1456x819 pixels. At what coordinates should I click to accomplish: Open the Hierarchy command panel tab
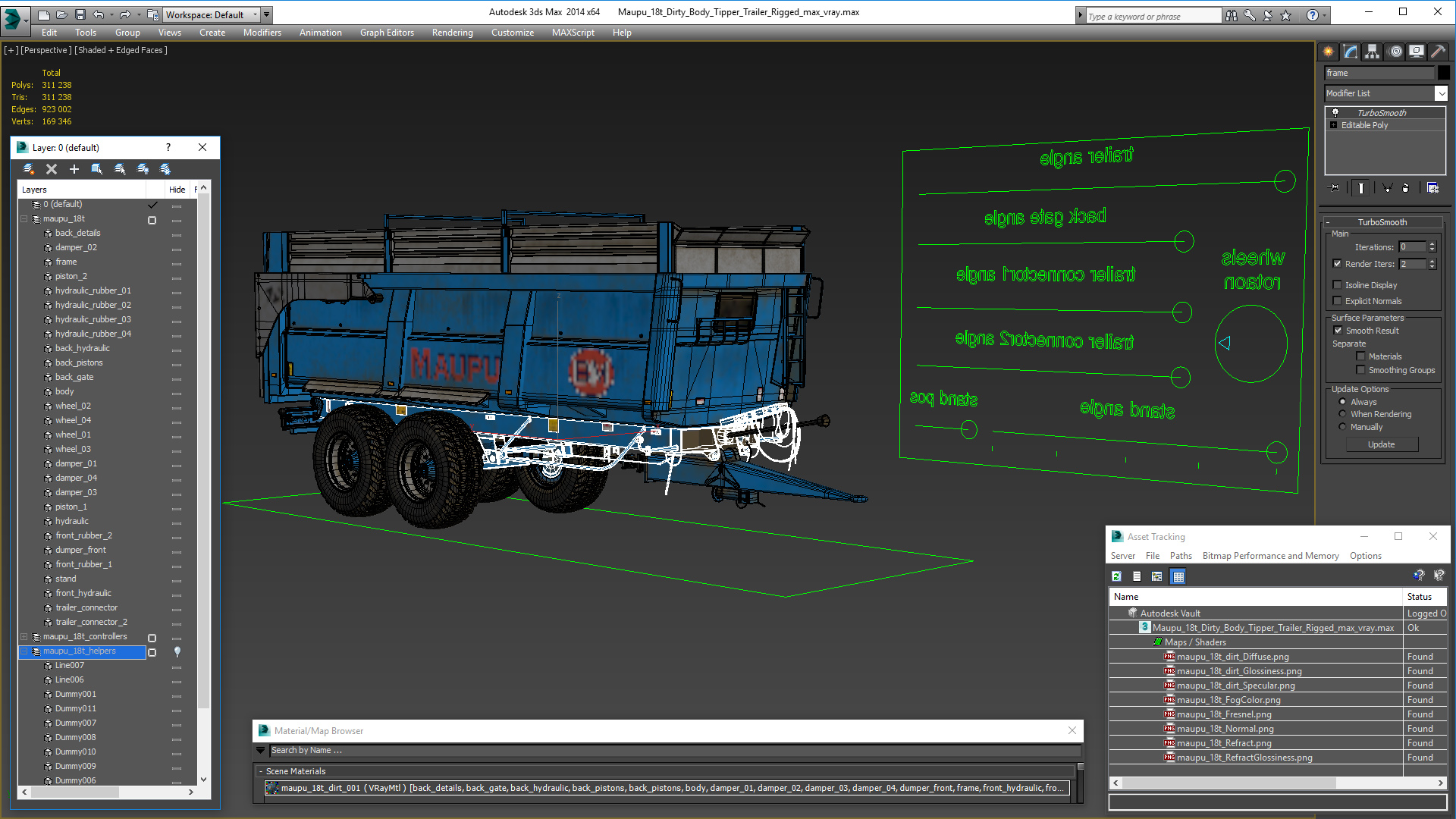tap(1373, 52)
